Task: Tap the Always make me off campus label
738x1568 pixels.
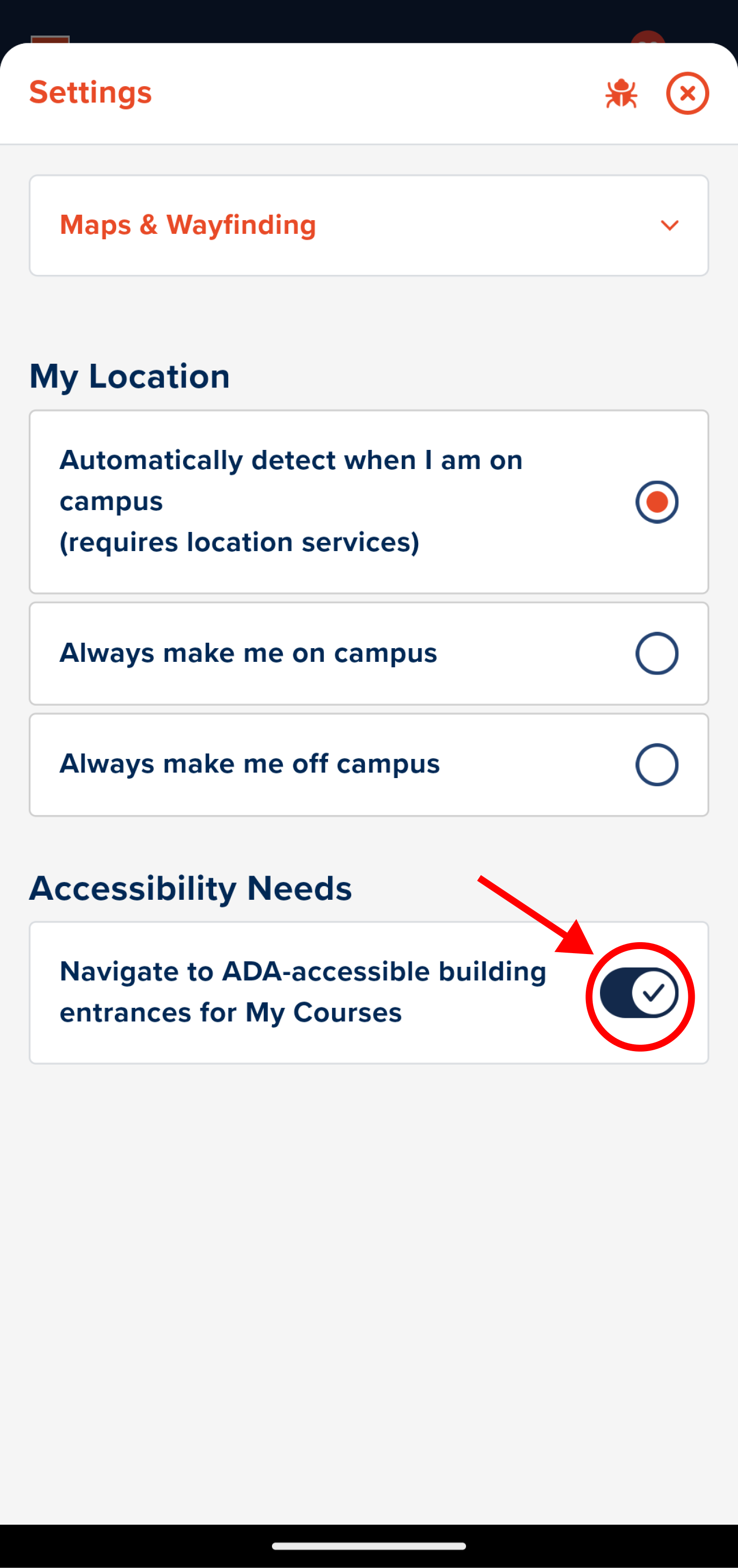Action: click(250, 764)
